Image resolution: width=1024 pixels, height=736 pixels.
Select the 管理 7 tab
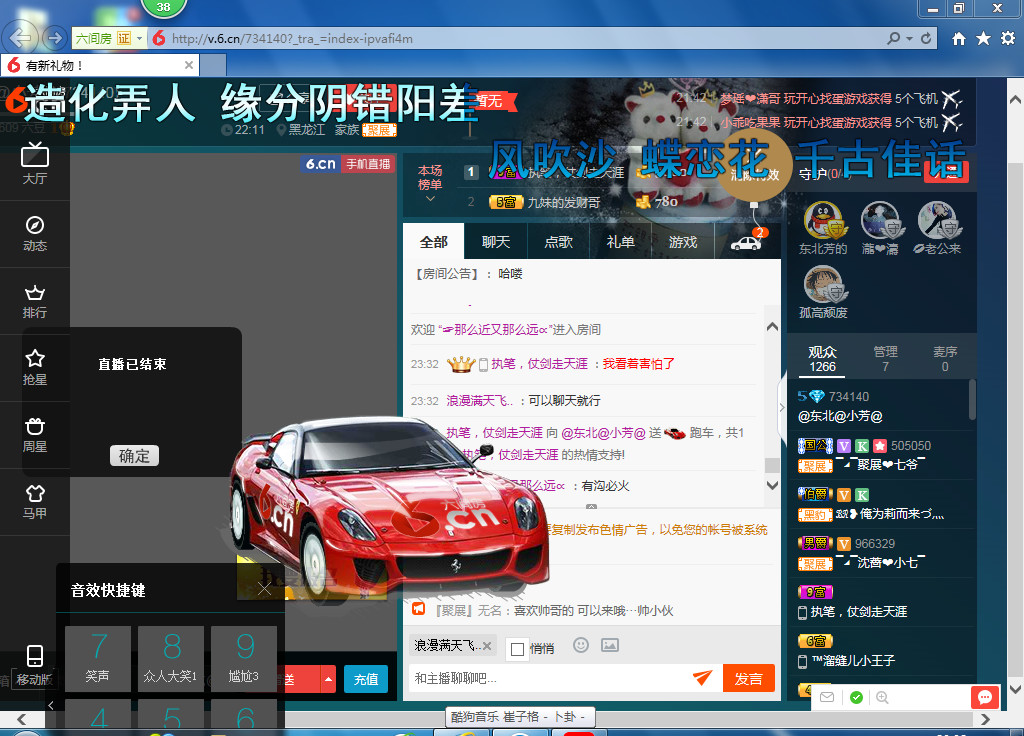[x=886, y=359]
